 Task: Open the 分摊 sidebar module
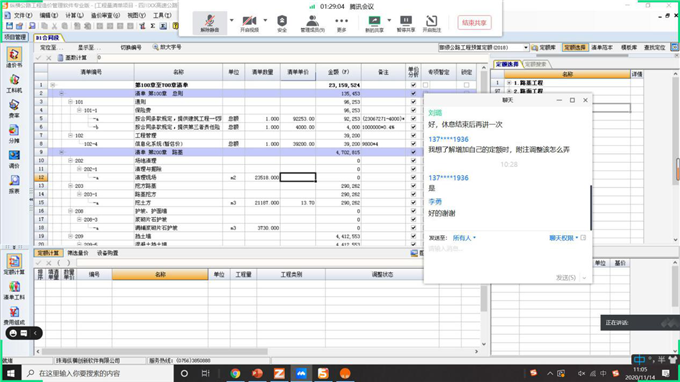14,133
